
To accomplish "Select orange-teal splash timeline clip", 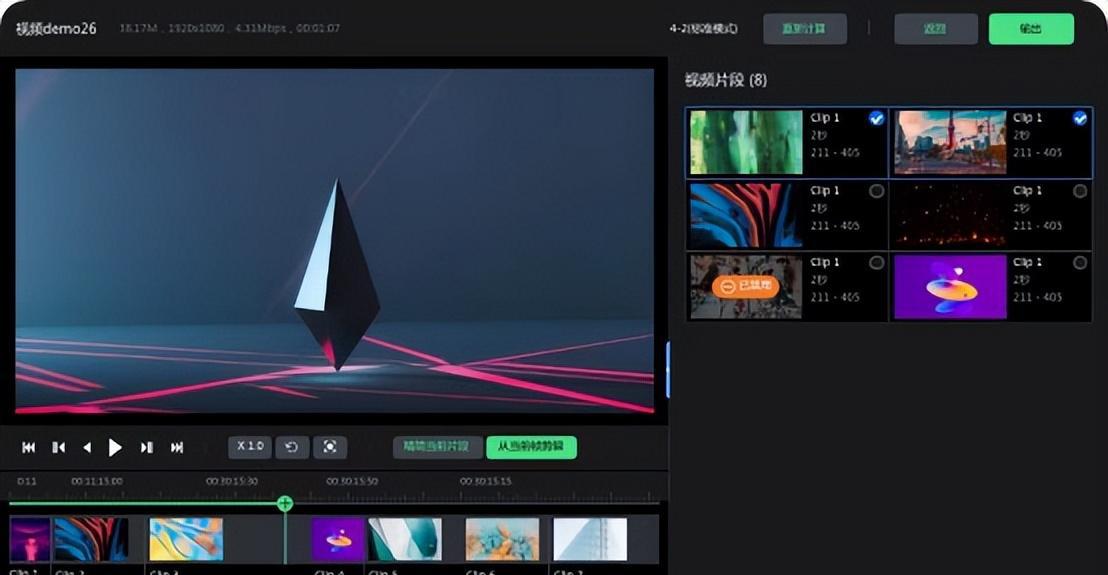I will click(502, 539).
